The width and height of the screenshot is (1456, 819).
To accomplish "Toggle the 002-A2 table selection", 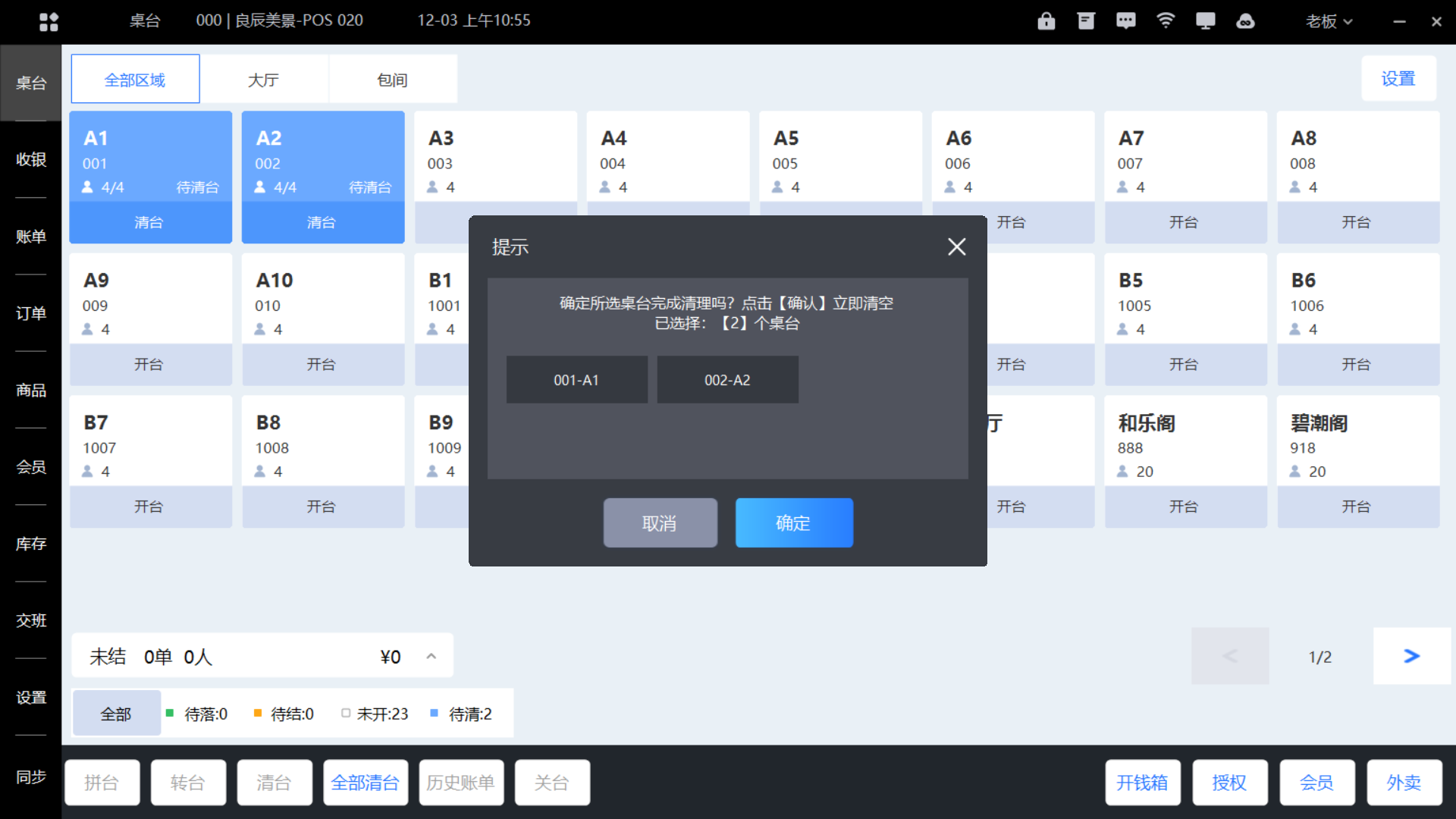I will (727, 380).
